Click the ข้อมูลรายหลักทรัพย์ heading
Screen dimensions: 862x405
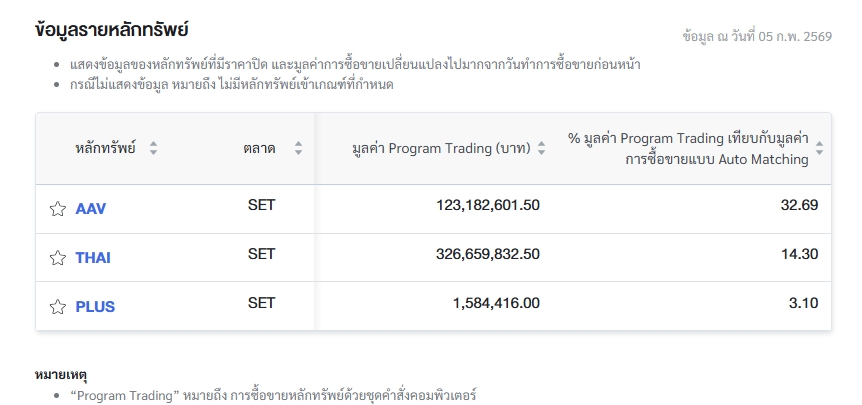point(111,30)
